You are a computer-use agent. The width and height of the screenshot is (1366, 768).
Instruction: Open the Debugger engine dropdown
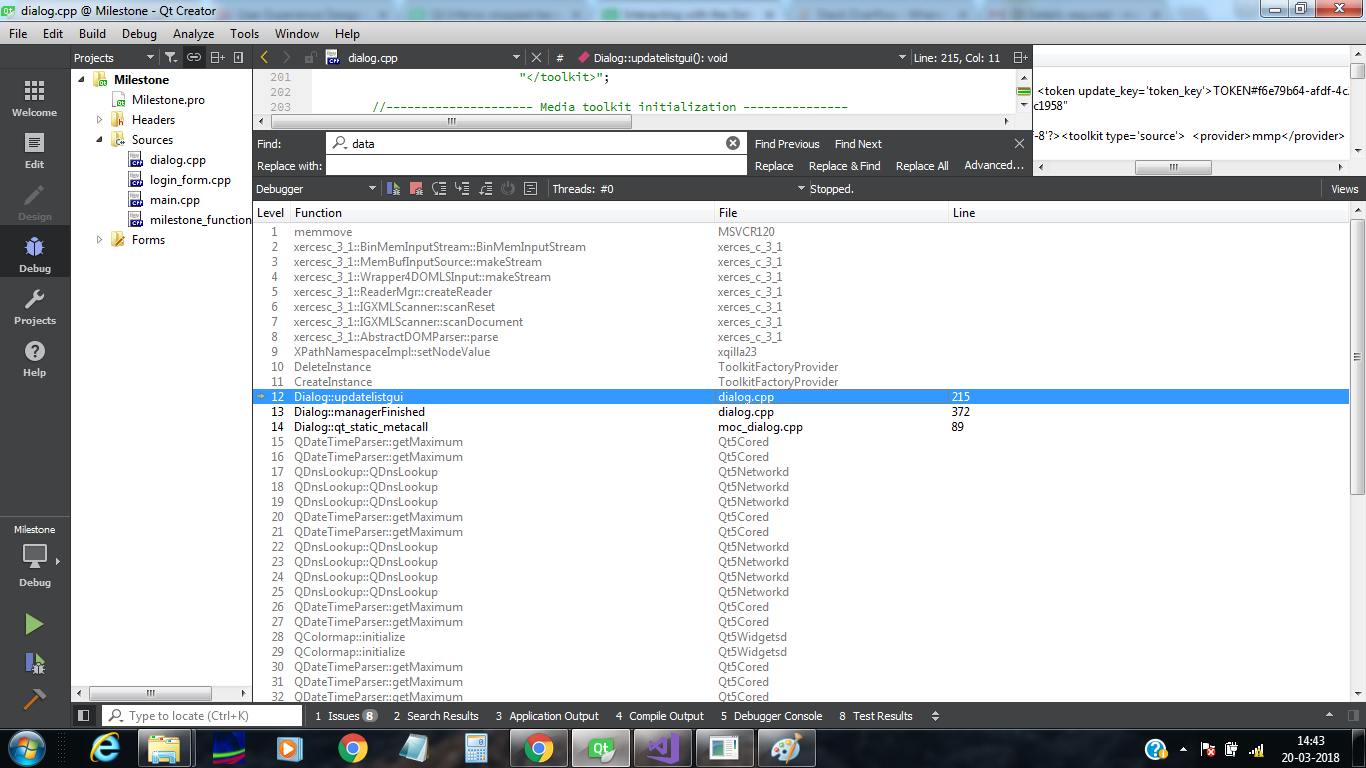pos(370,188)
